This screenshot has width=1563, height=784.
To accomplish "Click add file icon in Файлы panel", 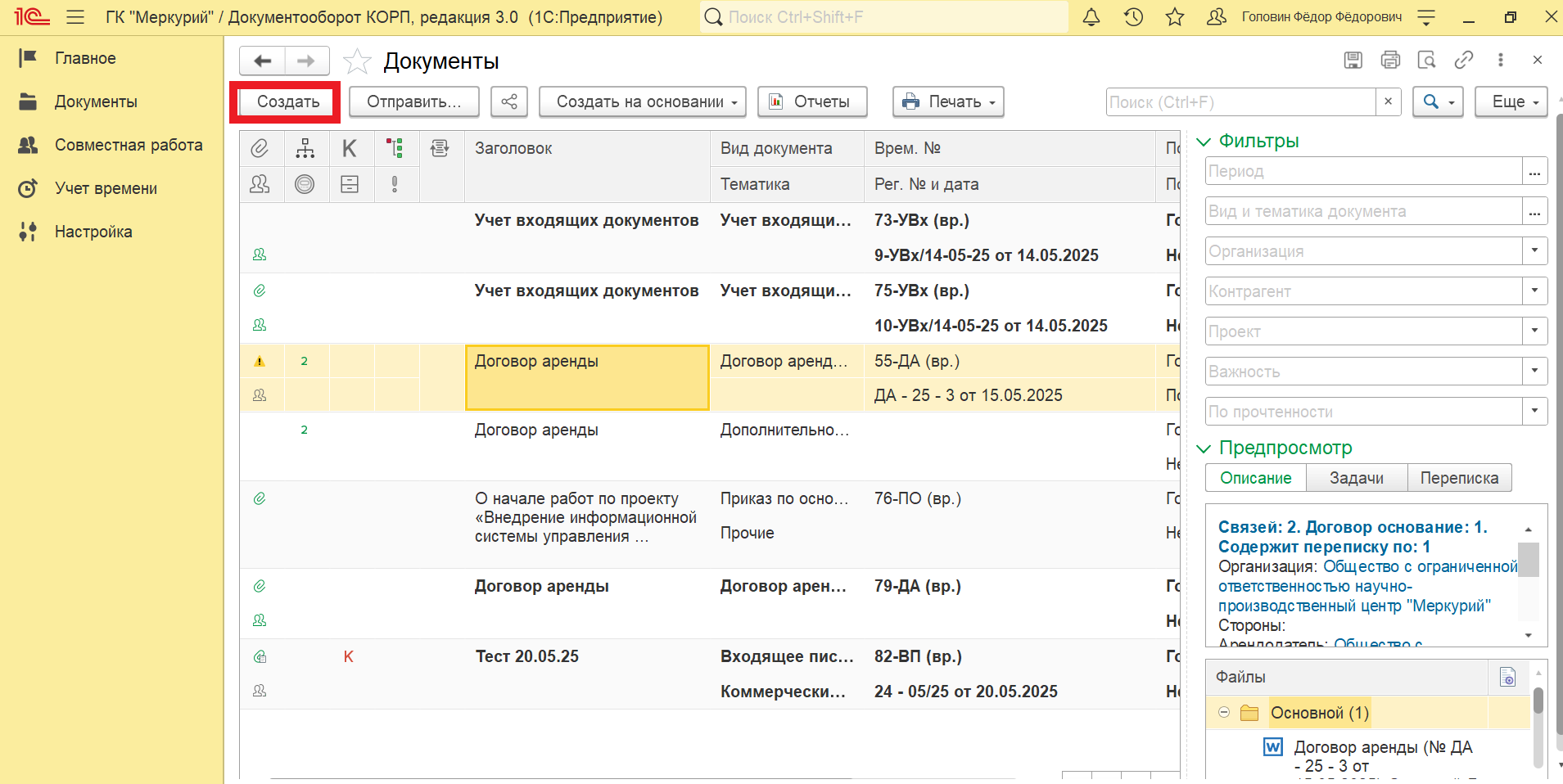I will point(1507,677).
